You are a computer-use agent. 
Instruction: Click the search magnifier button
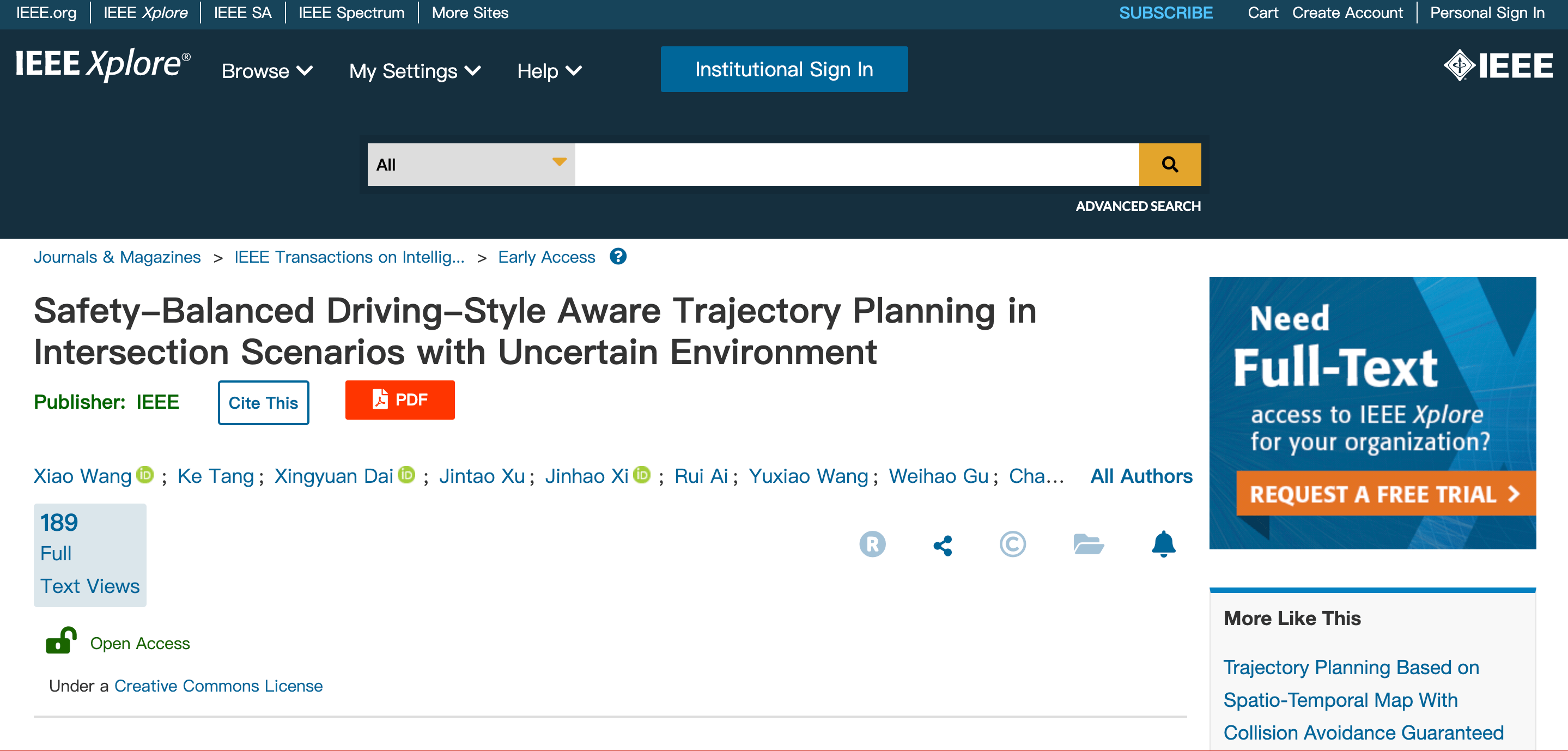tap(1169, 165)
